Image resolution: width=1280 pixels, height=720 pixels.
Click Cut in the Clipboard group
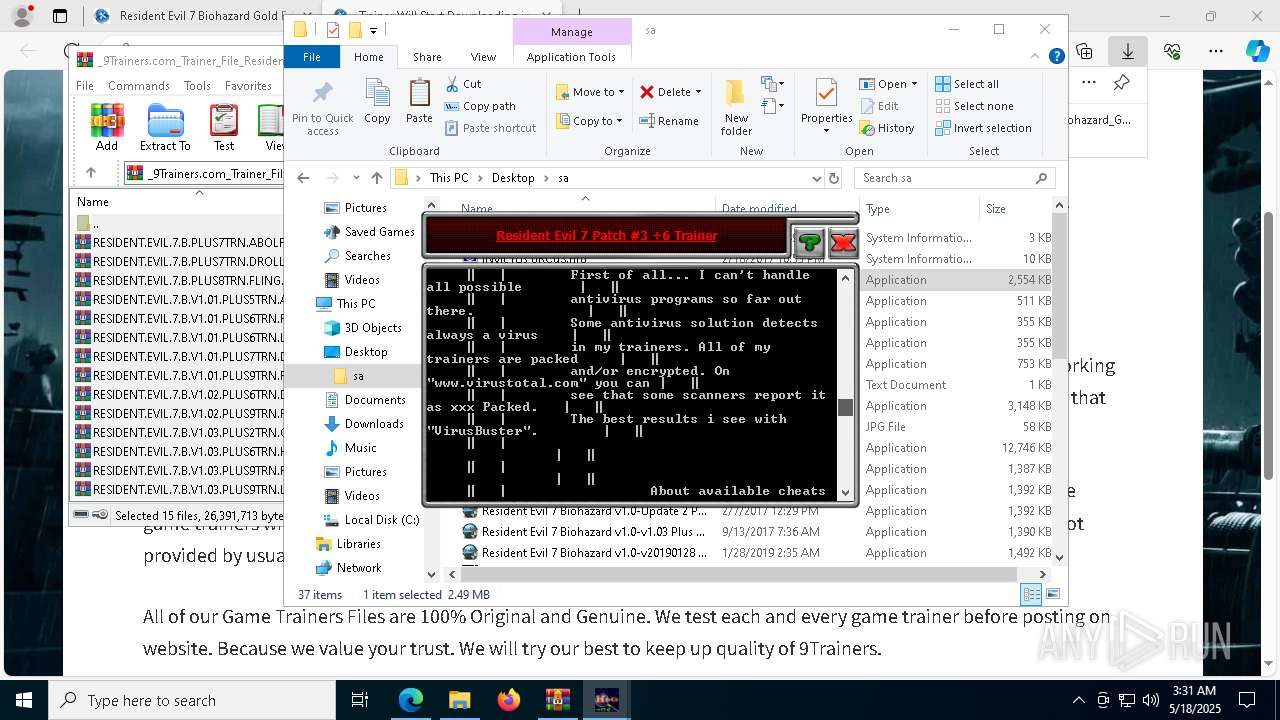pos(463,84)
